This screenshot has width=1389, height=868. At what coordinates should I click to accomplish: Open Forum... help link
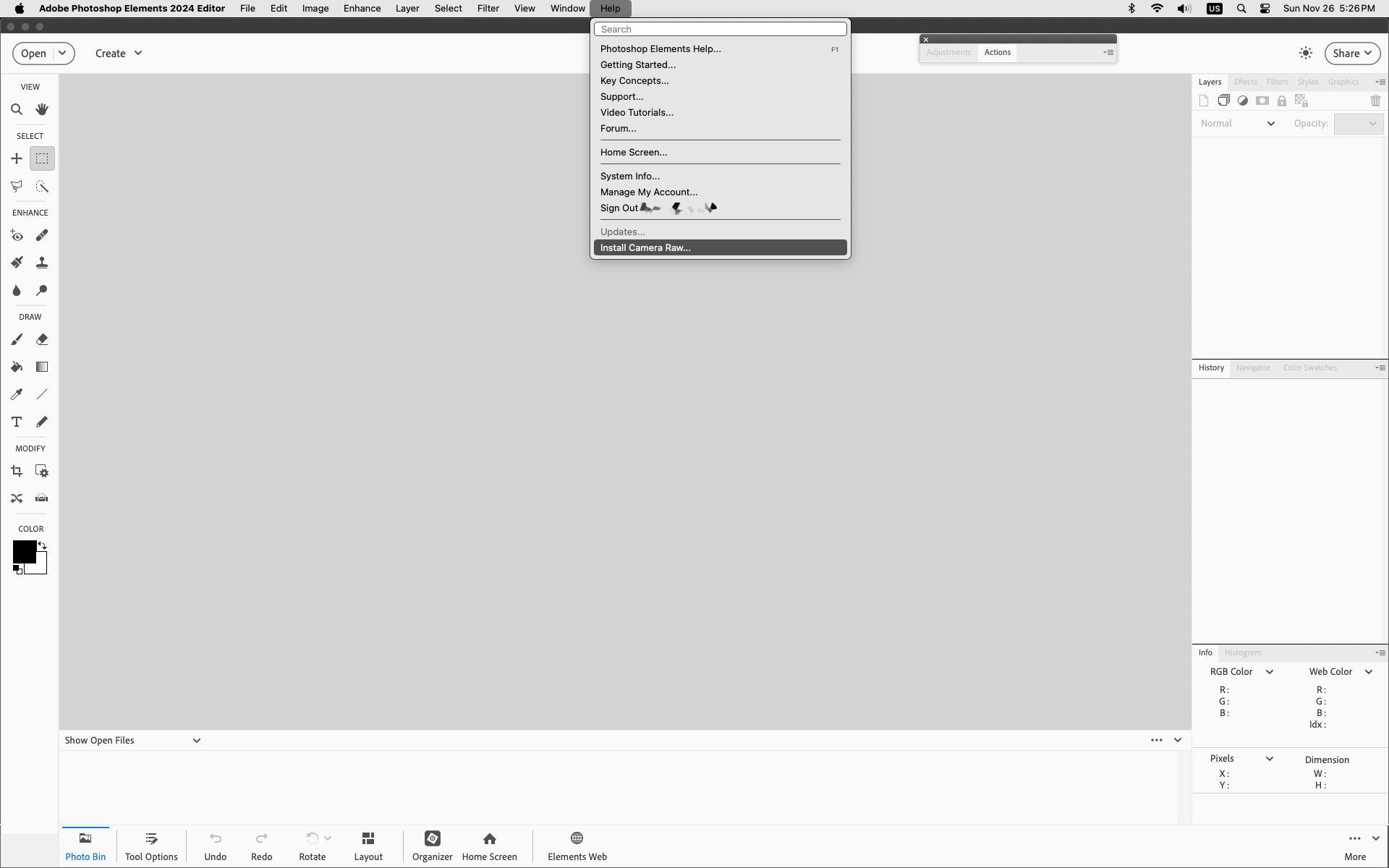[x=618, y=128]
